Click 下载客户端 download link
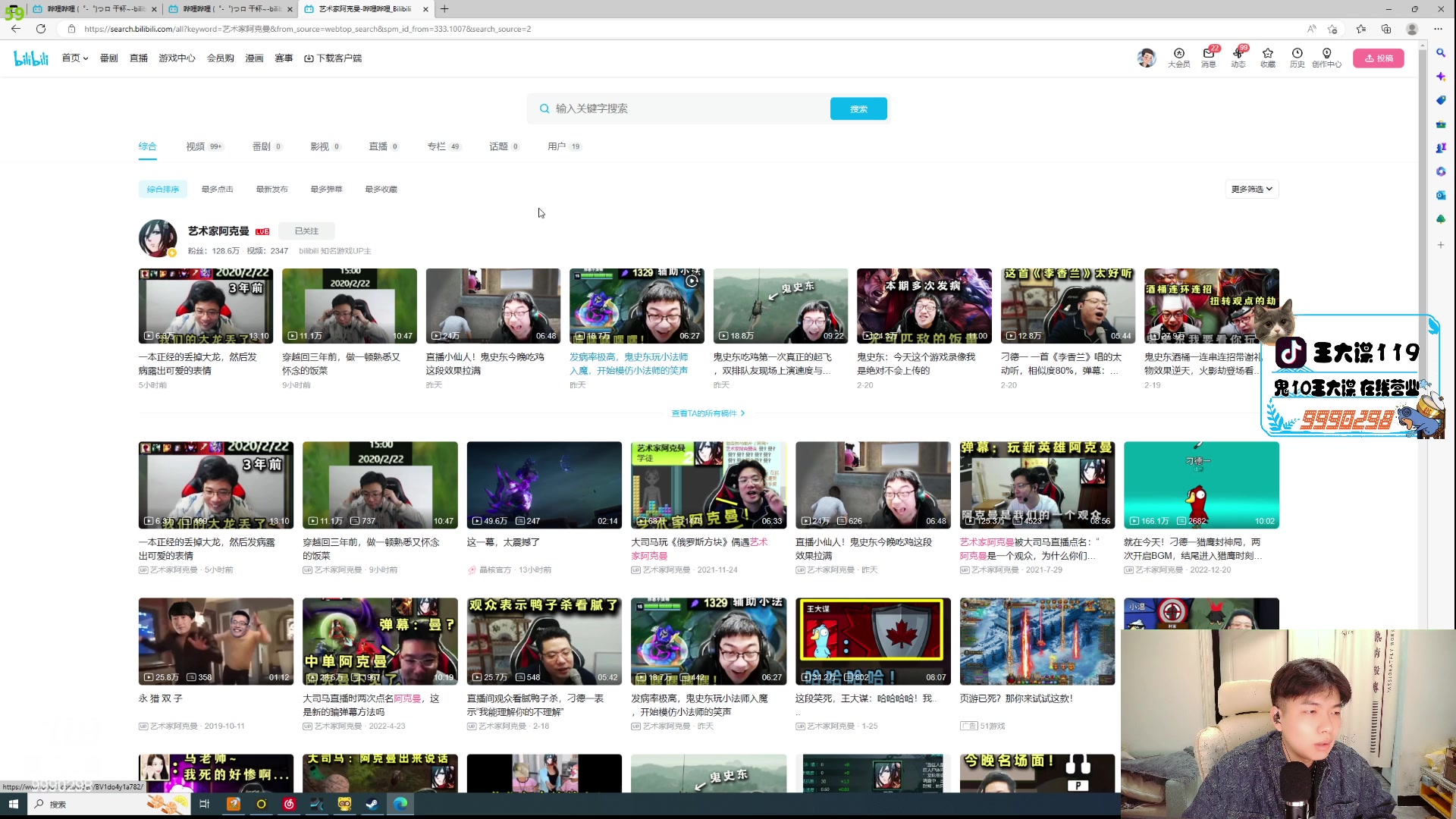This screenshot has width=1456, height=819. coord(333,58)
